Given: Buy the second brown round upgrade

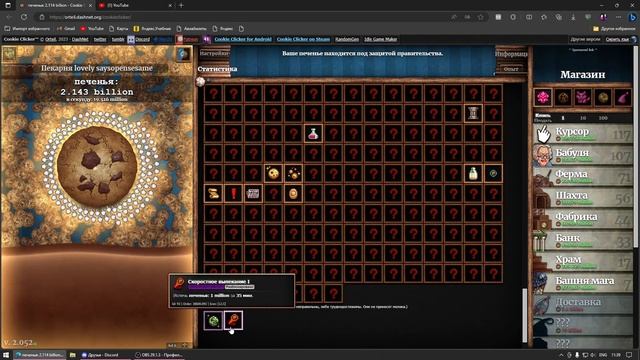Looking at the screenshot, I should pos(563,97).
